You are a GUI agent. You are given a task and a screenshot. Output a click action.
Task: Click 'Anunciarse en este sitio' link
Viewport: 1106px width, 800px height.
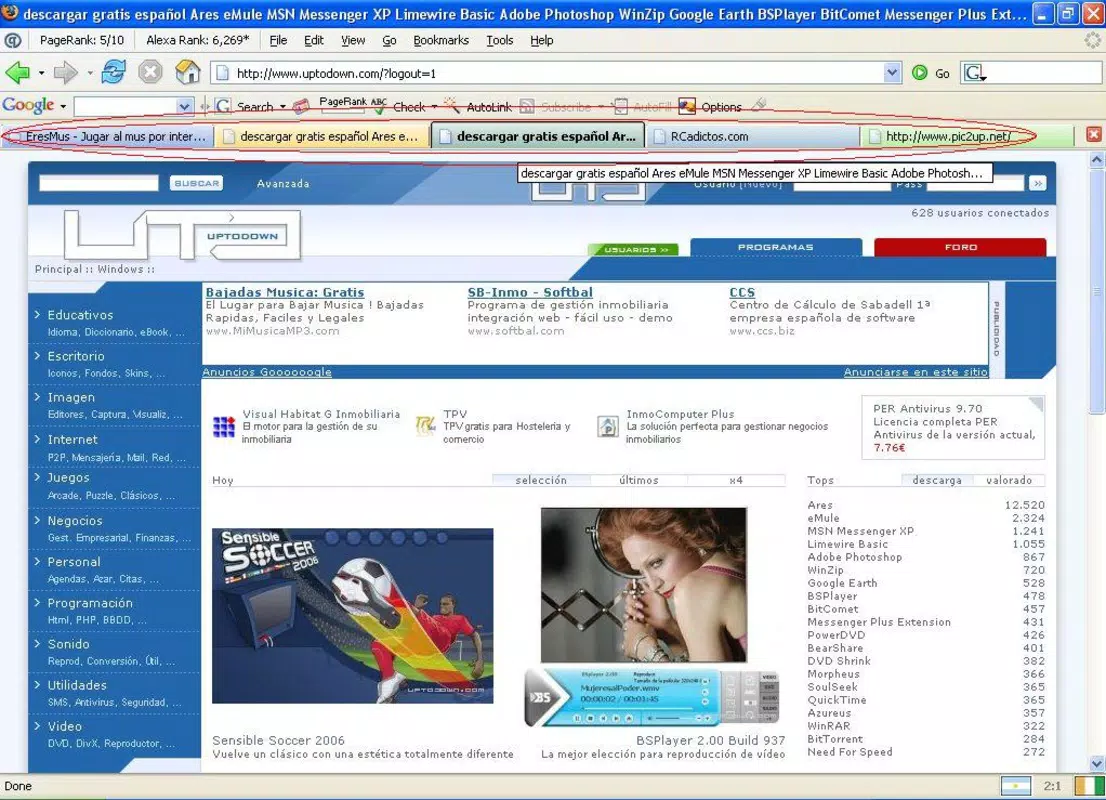[916, 372]
